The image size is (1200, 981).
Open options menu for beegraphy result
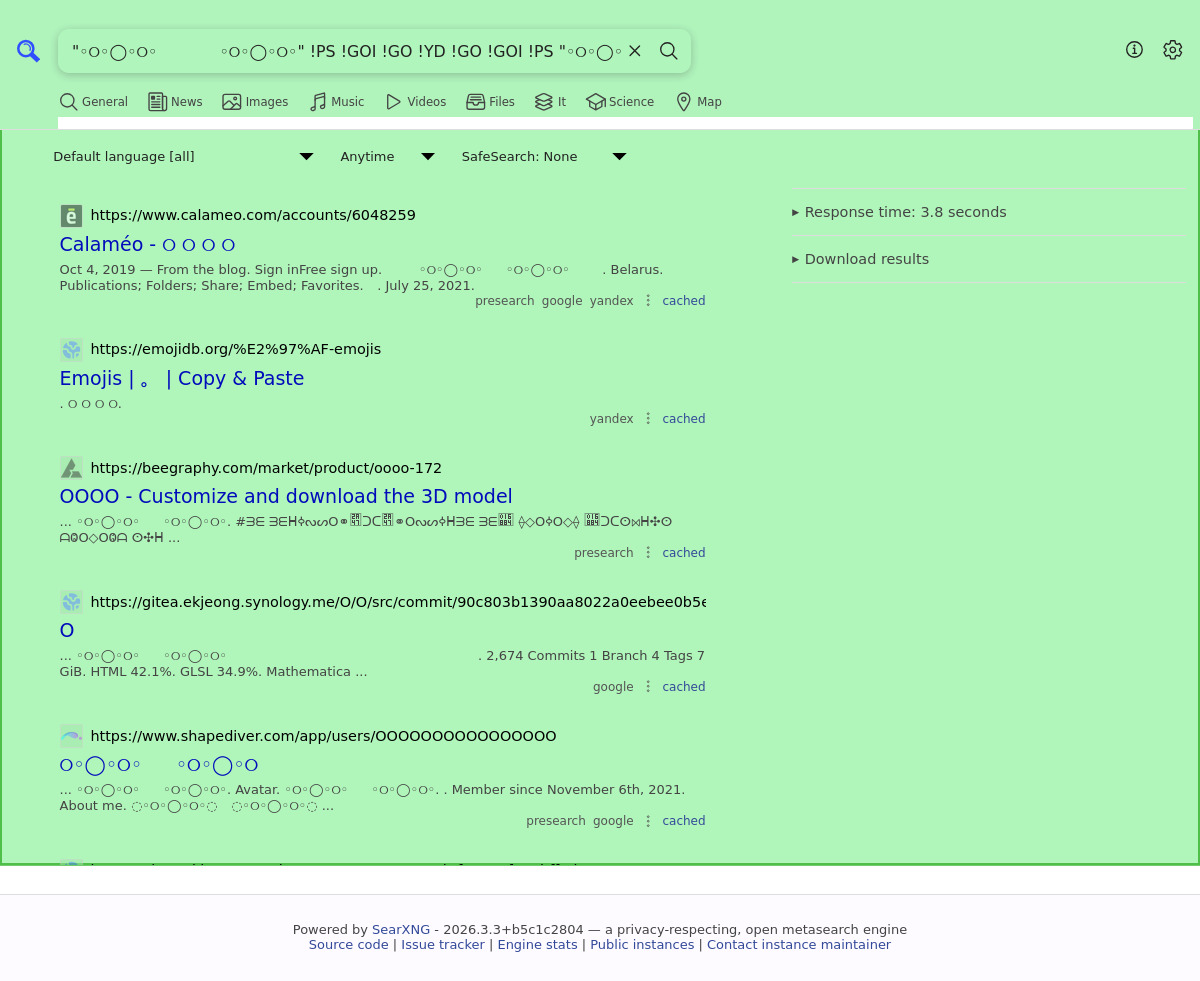pyautogui.click(x=648, y=553)
